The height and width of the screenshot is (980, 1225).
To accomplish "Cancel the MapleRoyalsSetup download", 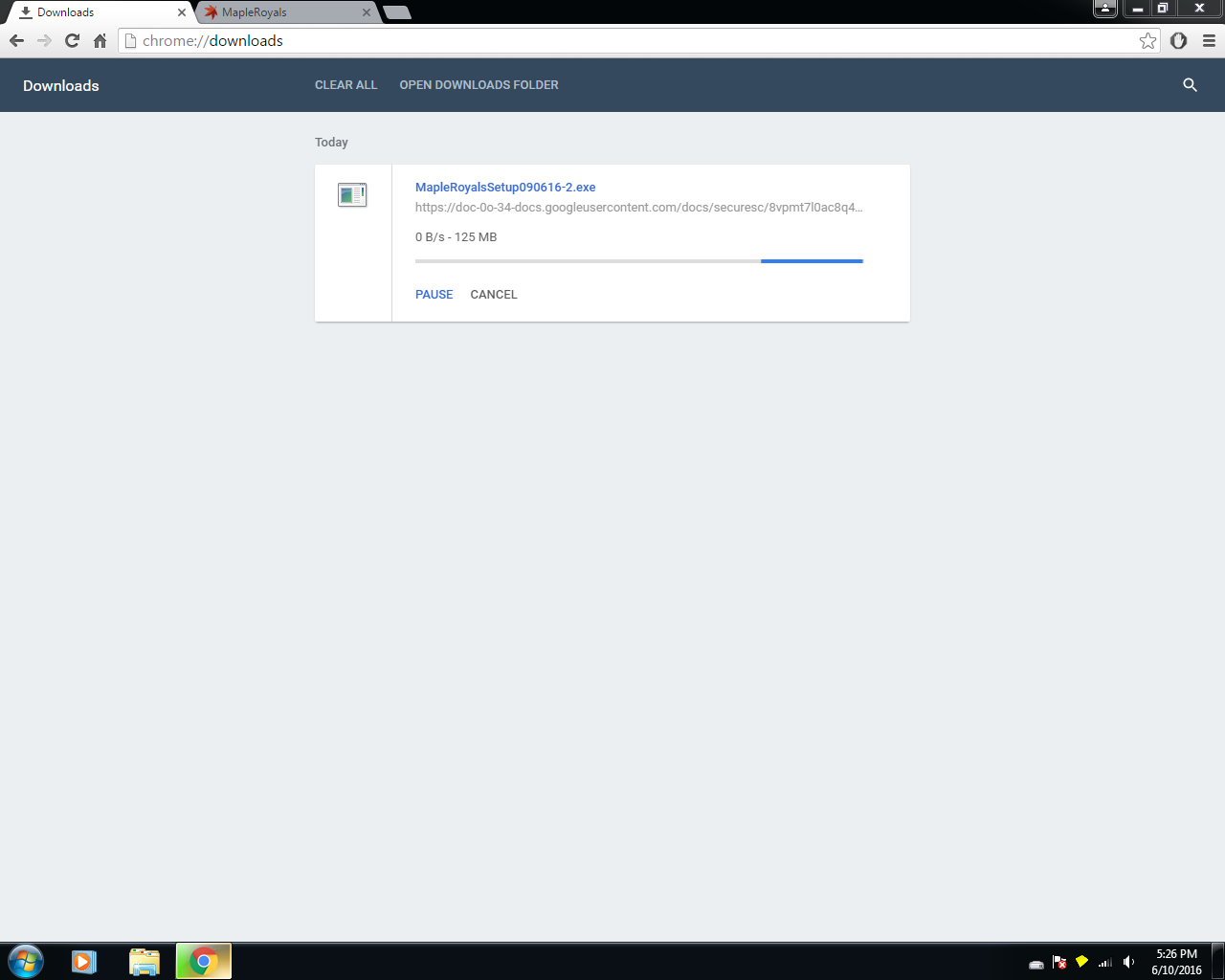I will pyautogui.click(x=494, y=295).
